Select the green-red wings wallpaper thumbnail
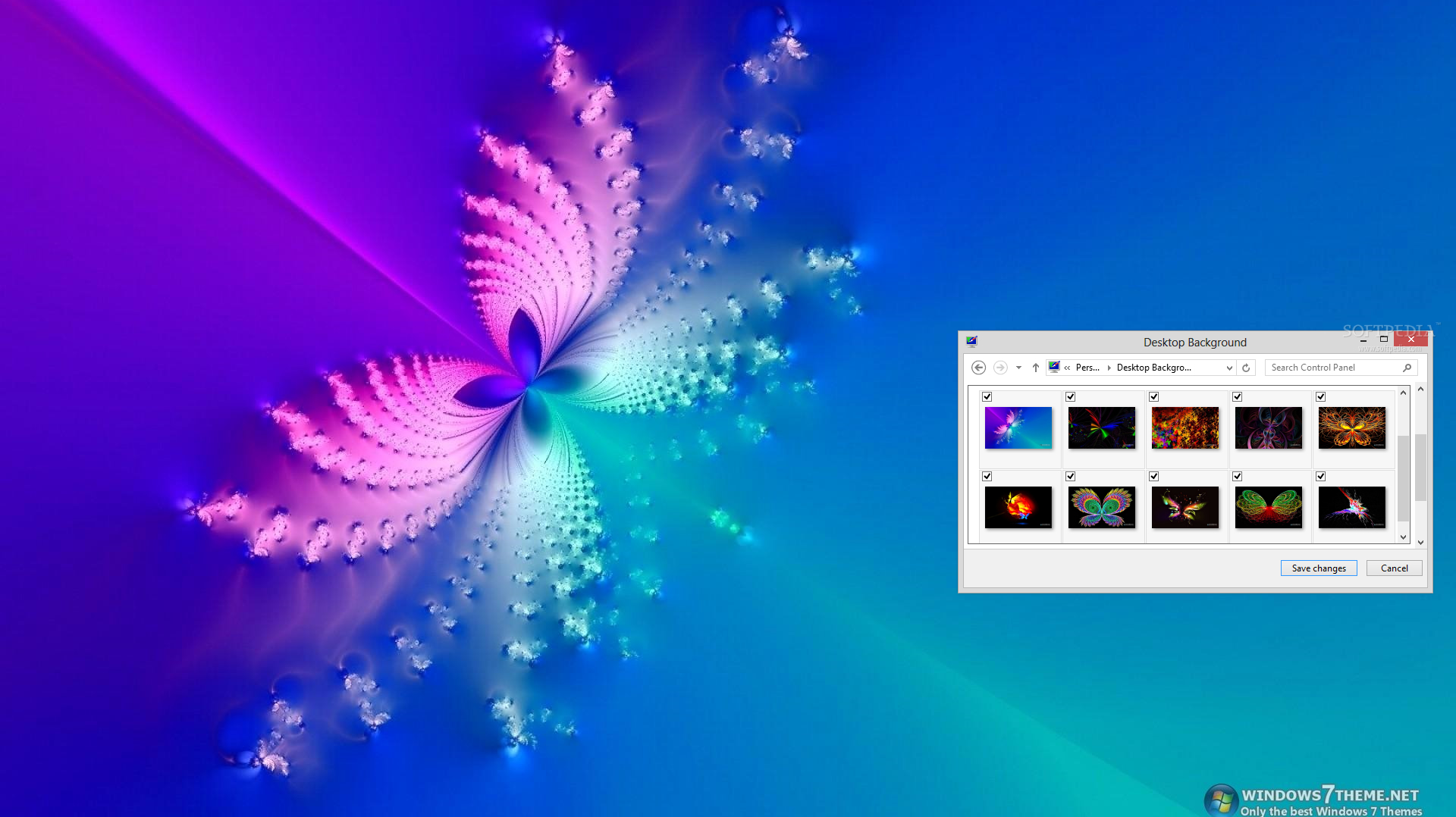The image size is (1456, 817). click(1269, 507)
